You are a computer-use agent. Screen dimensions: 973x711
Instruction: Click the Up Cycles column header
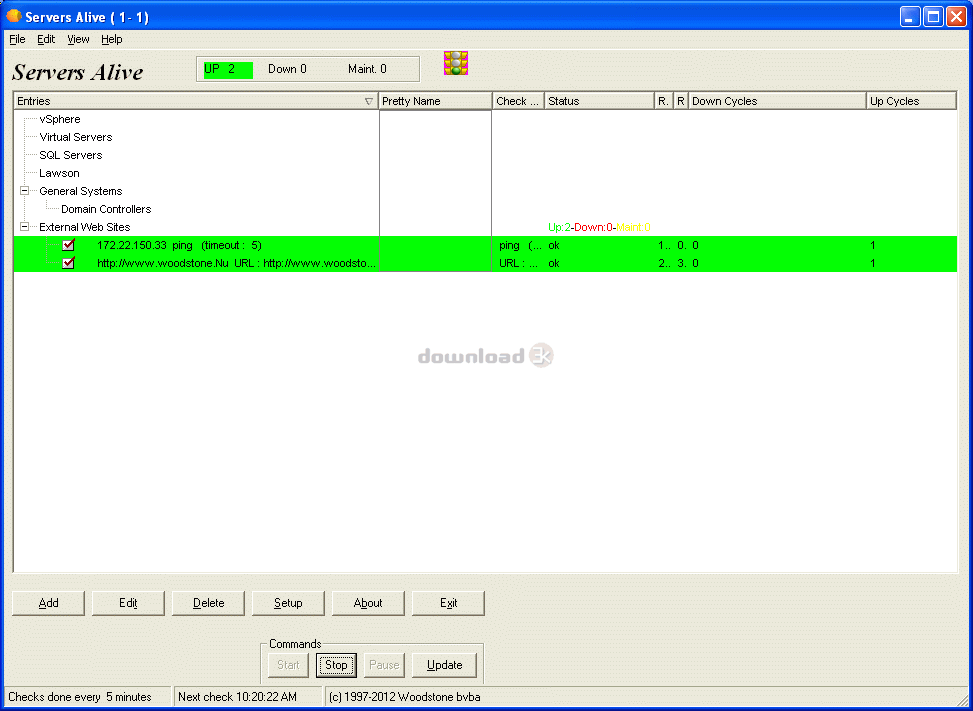tap(912, 101)
